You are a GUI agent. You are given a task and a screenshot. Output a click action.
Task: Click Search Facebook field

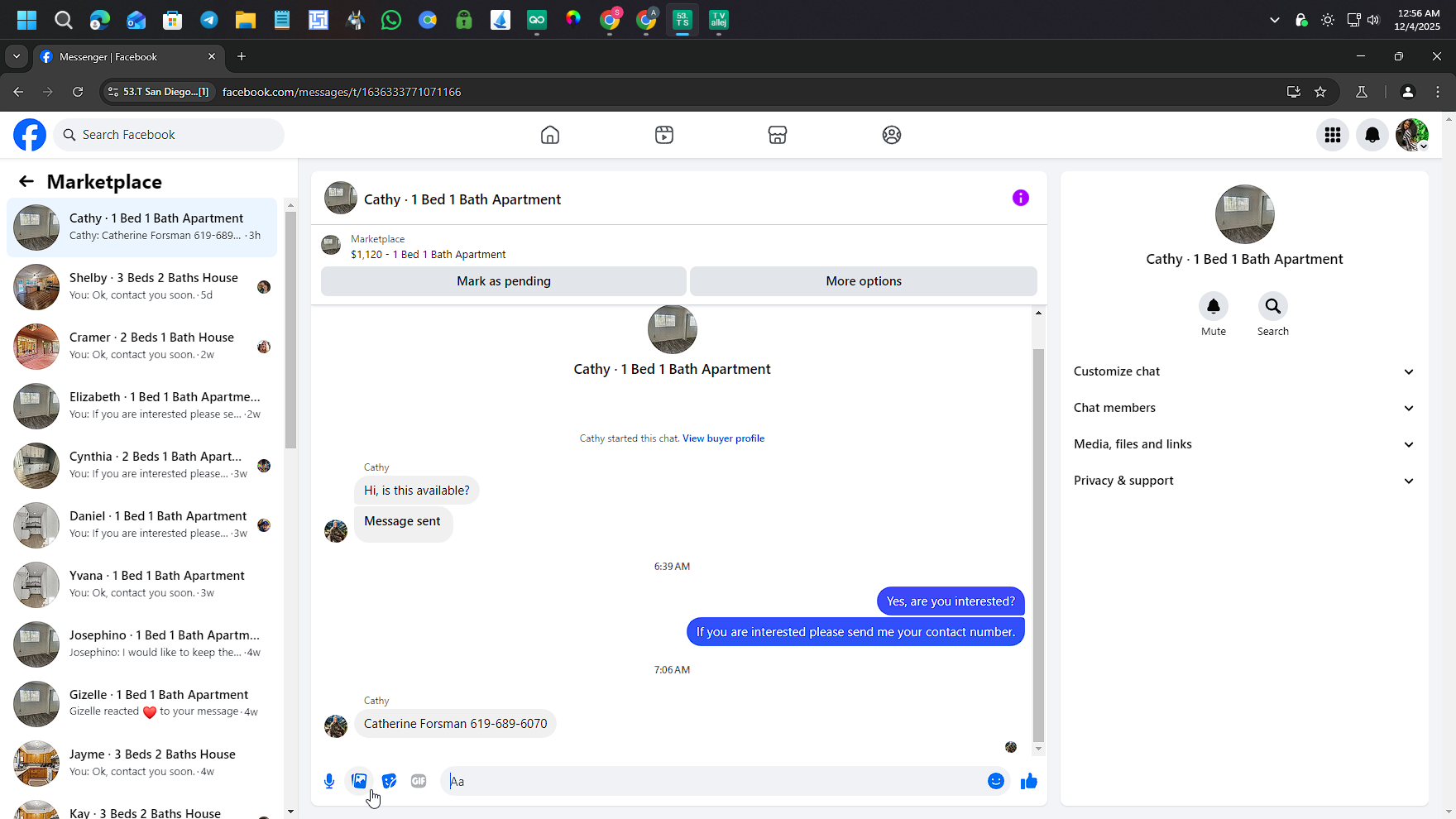169,135
